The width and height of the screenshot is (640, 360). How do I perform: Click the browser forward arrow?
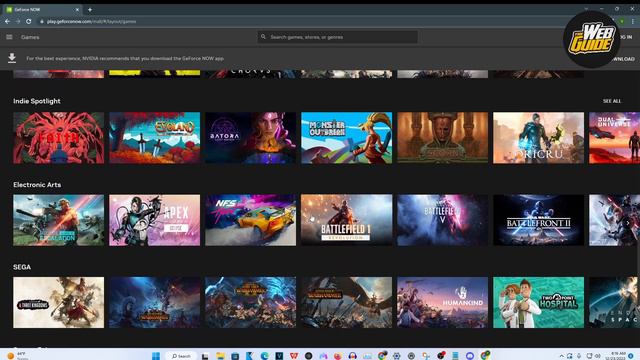click(18, 21)
